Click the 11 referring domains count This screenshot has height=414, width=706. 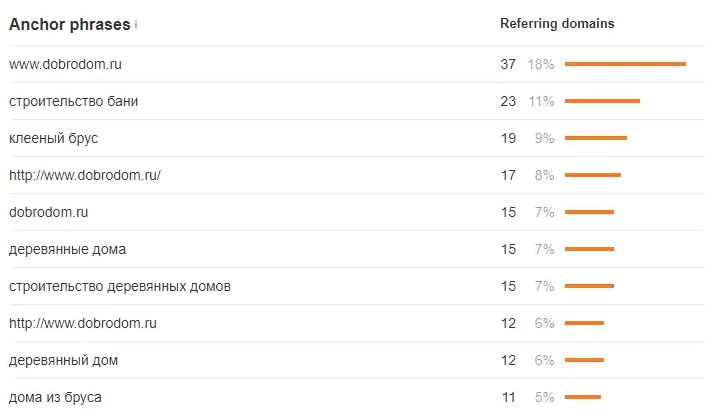[508, 397]
